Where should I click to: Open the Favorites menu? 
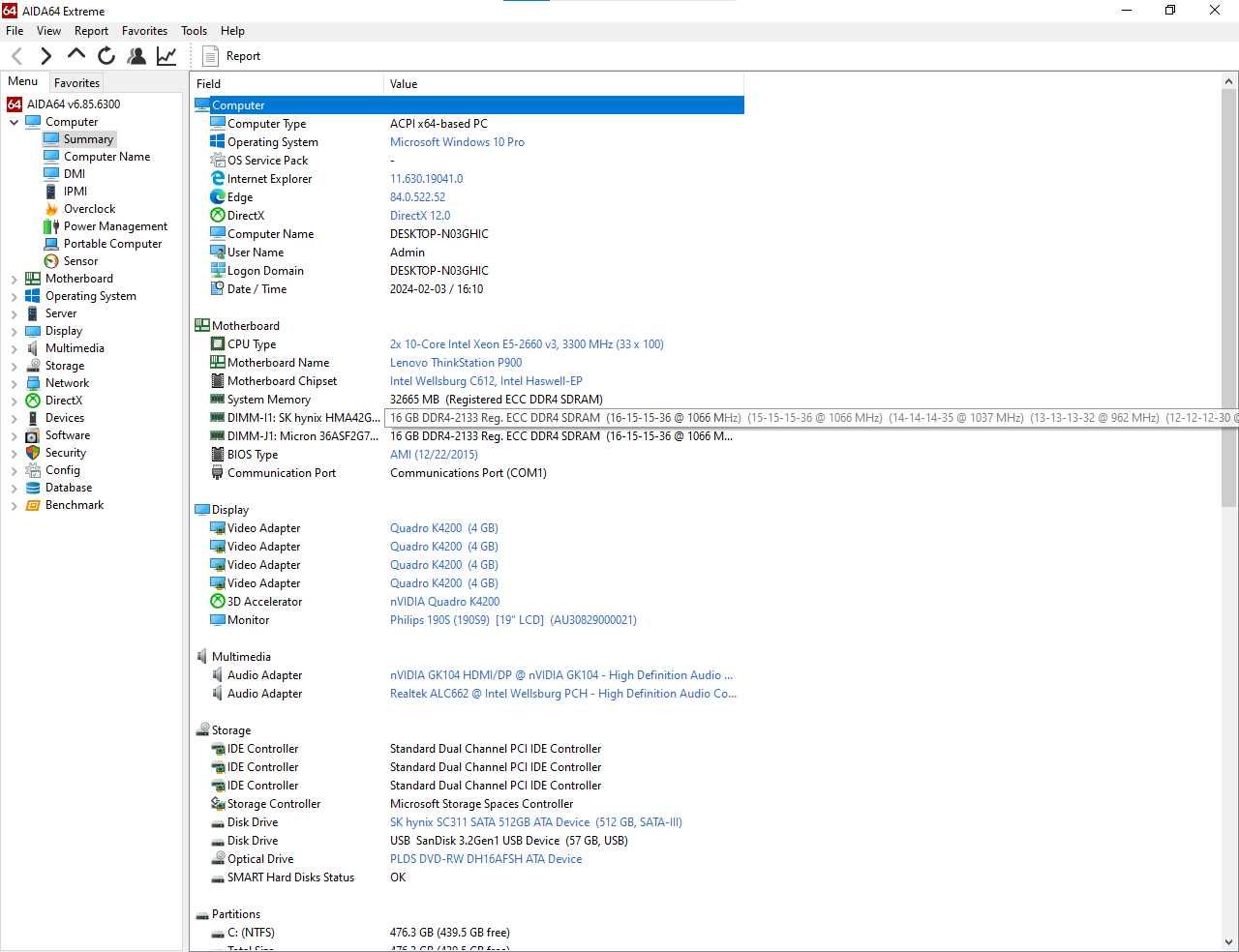click(144, 31)
